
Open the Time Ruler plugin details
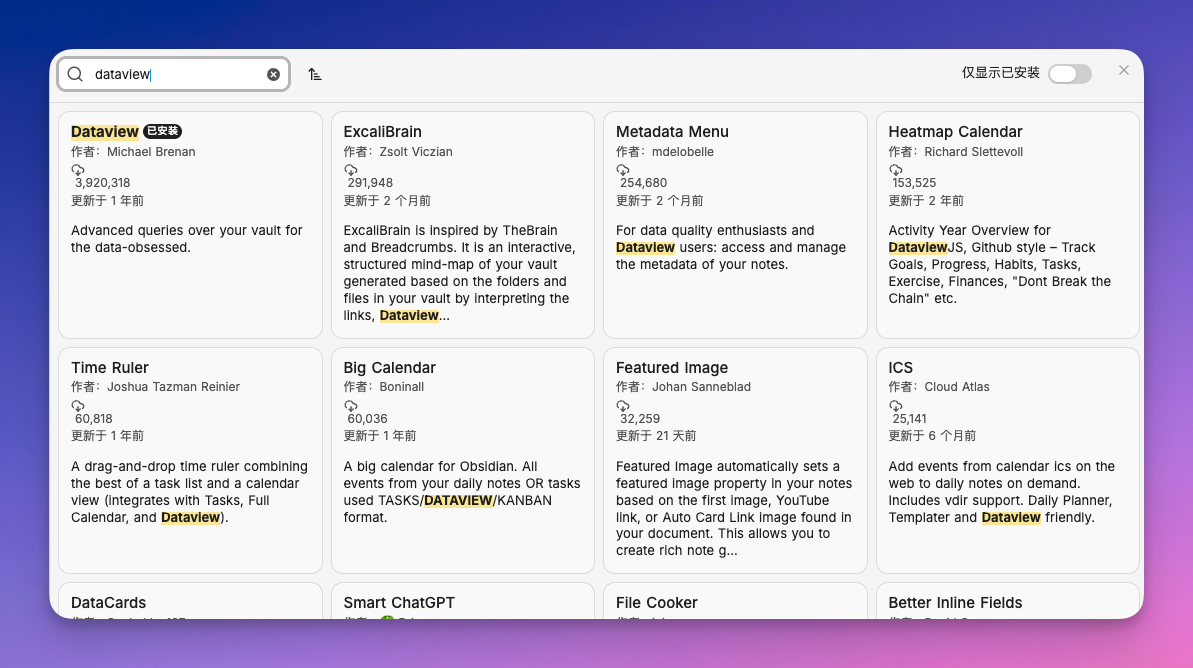(190, 460)
